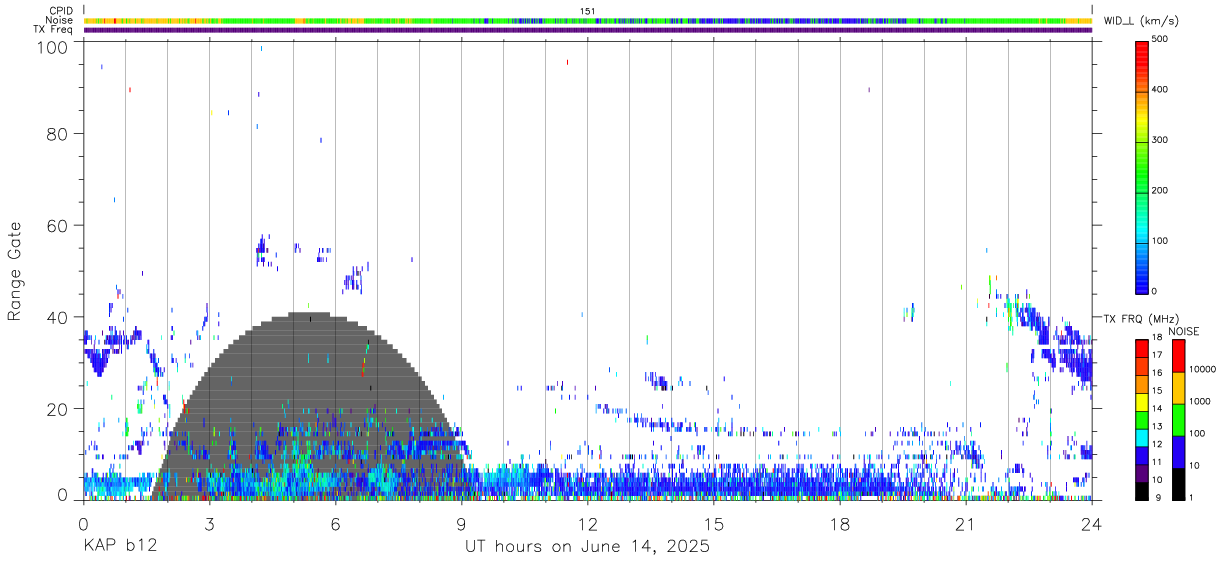The image size is (1228, 567).
Task: Click the Range Gate axis title
Action: click(15, 271)
